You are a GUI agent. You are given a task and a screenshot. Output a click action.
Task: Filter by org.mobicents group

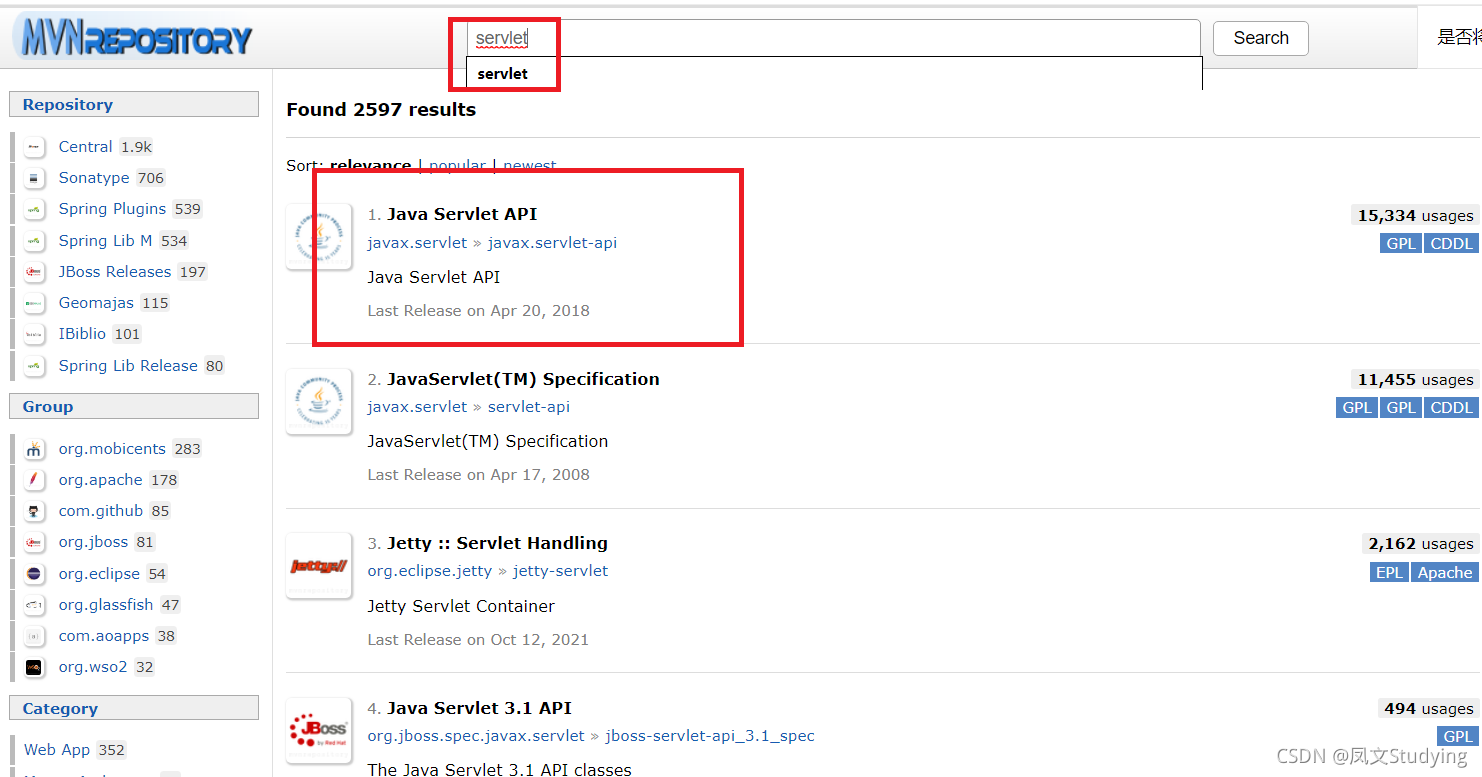click(112, 449)
